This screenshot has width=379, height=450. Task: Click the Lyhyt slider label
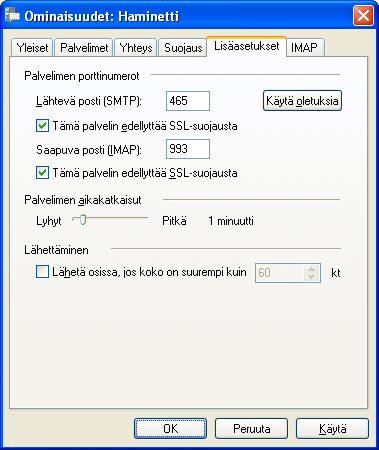coord(49,221)
